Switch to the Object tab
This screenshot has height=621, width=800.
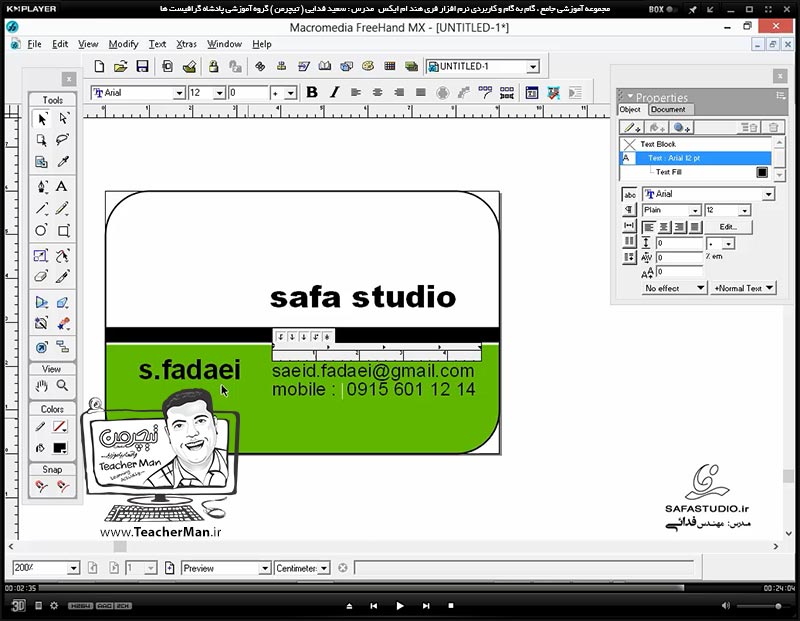click(x=630, y=109)
